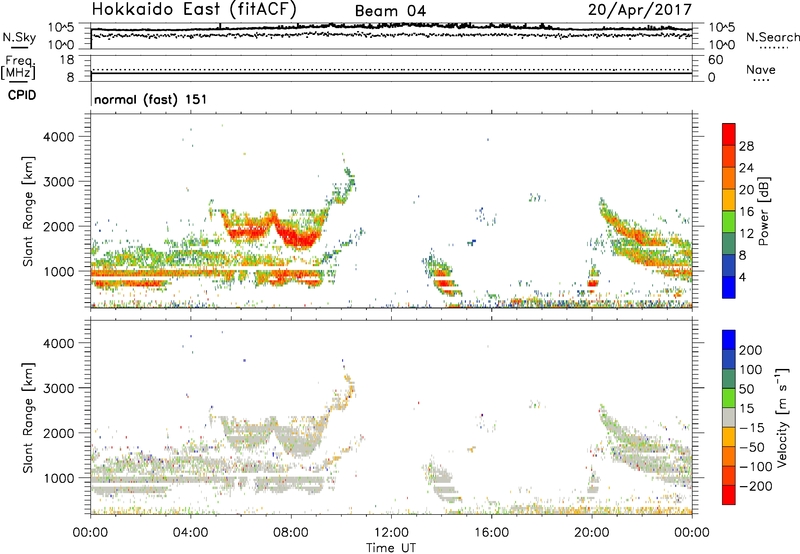The height and width of the screenshot is (554, 800).
Task: Click the '16:00' time tick label
Action: coord(491,533)
